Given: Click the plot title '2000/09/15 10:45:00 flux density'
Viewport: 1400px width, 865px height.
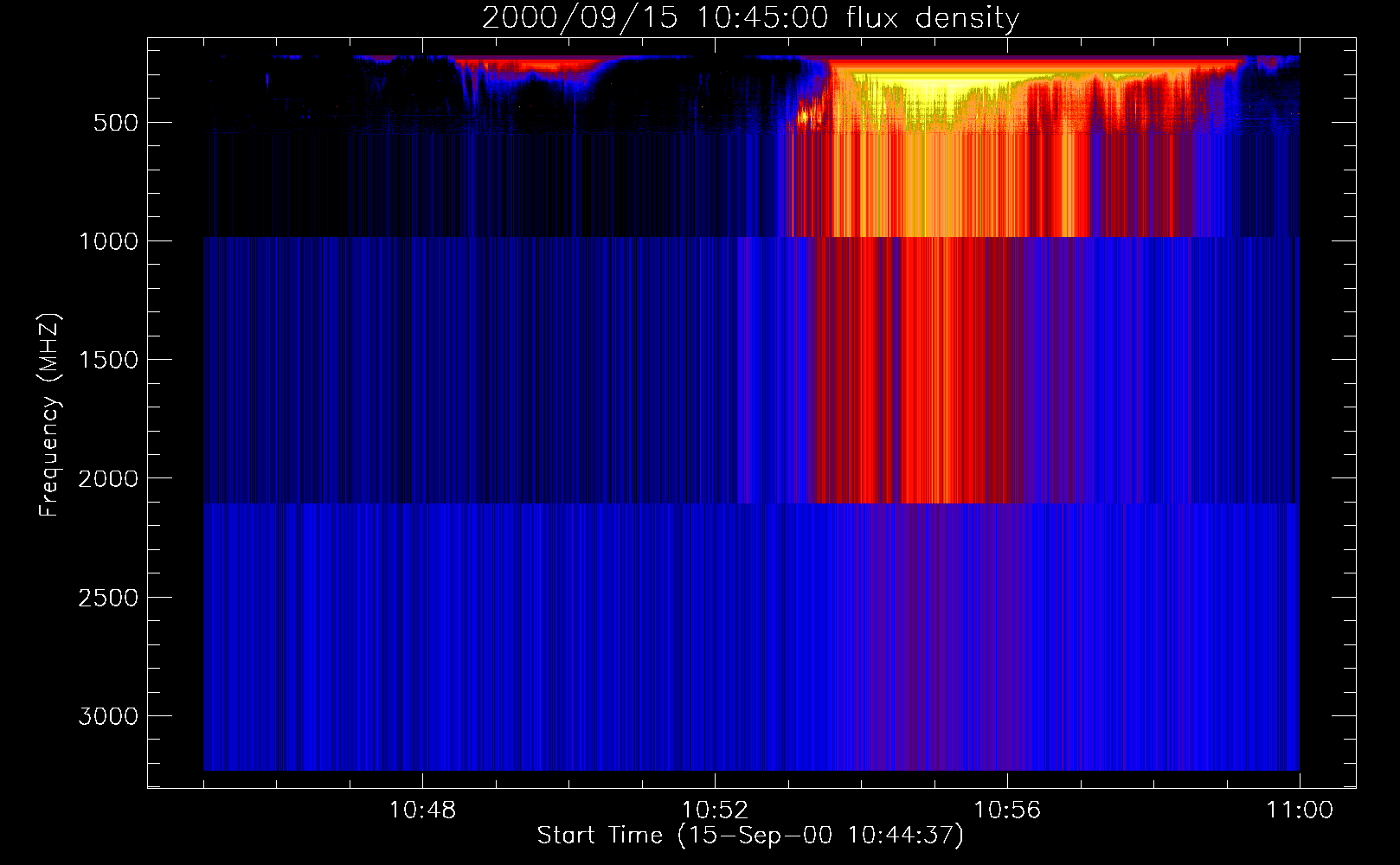Looking at the screenshot, I should pos(750,18).
